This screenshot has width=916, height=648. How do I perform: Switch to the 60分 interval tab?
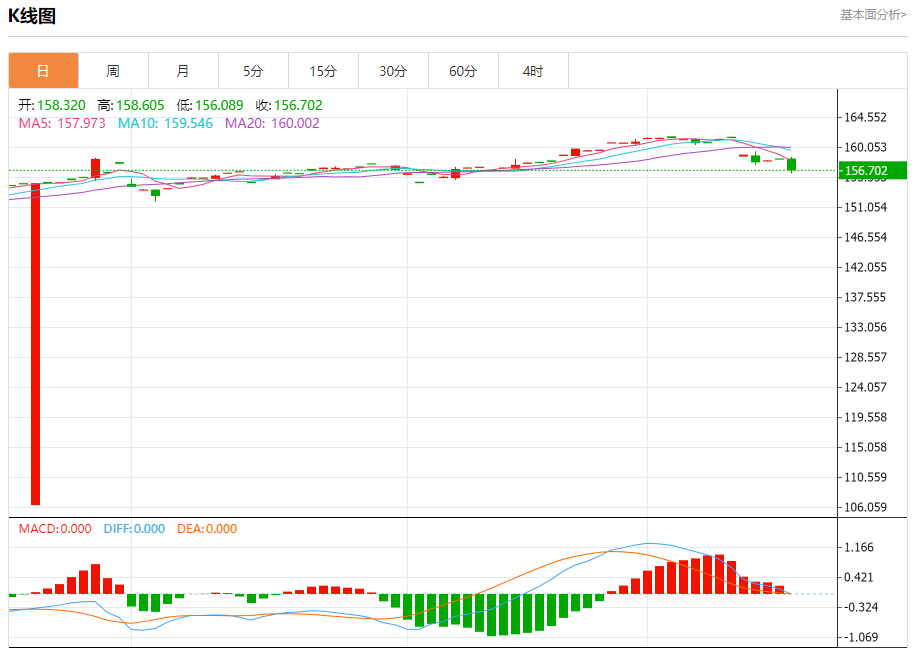tap(463, 71)
